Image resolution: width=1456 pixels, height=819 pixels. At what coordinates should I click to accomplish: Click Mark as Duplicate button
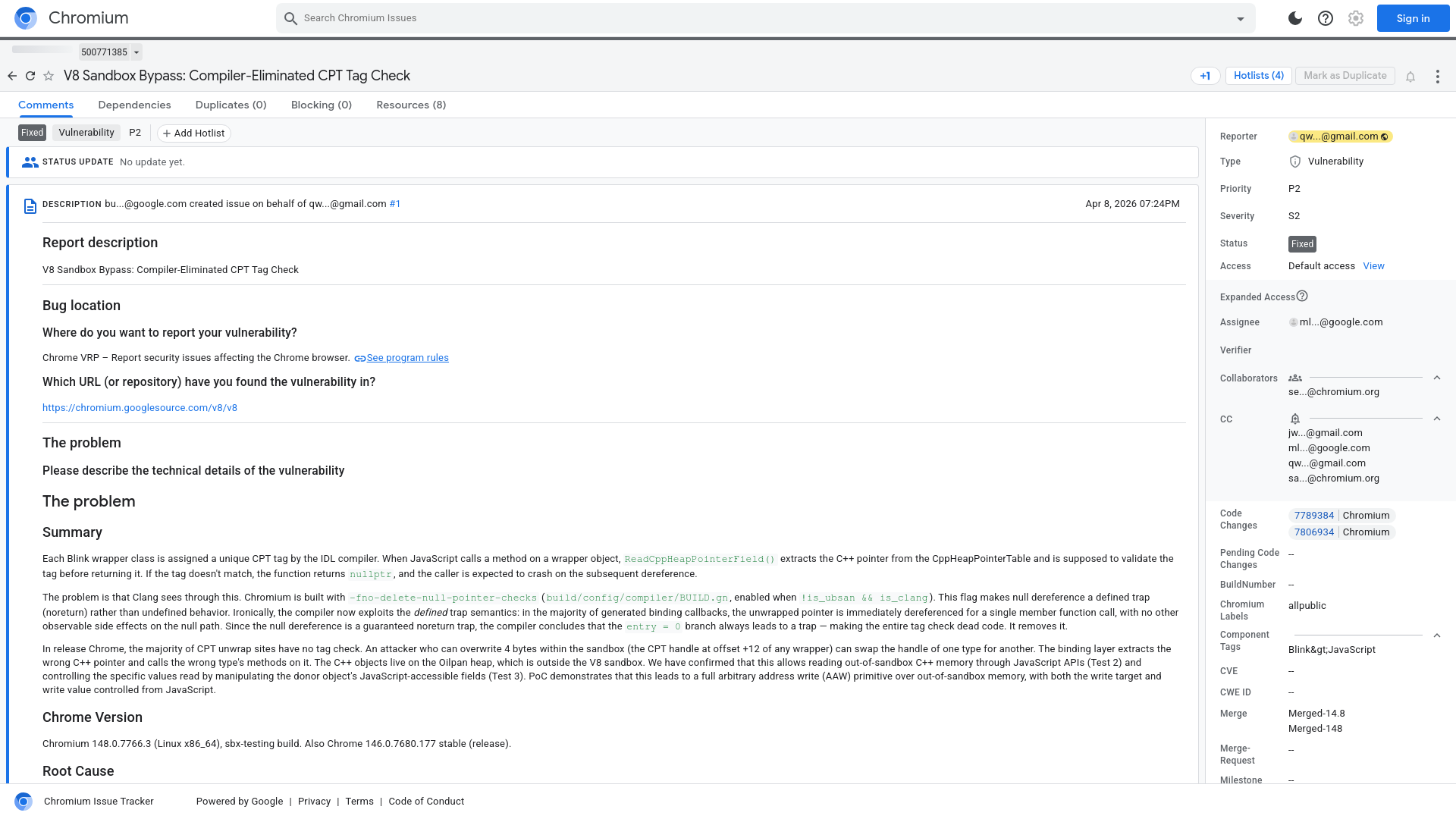pyautogui.click(x=1345, y=76)
